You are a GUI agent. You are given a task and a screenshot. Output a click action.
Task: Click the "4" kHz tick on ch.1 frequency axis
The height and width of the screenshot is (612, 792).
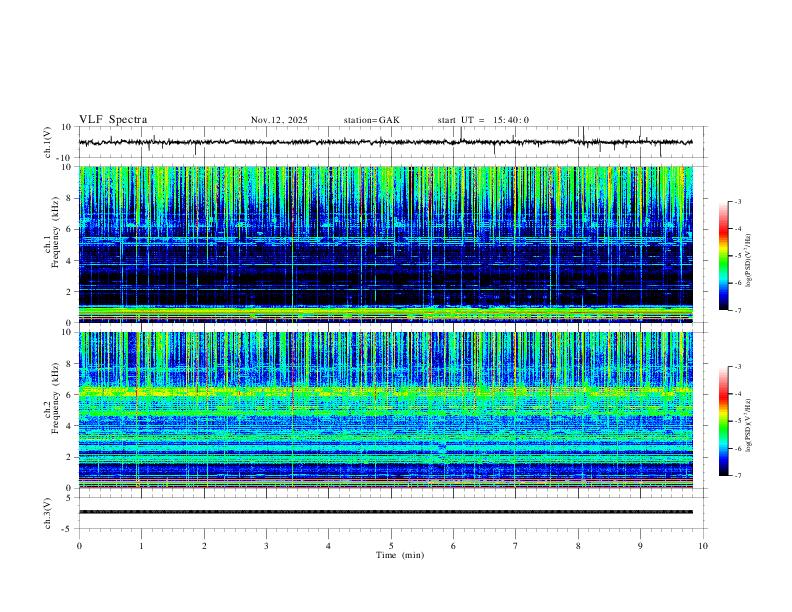click(x=69, y=261)
